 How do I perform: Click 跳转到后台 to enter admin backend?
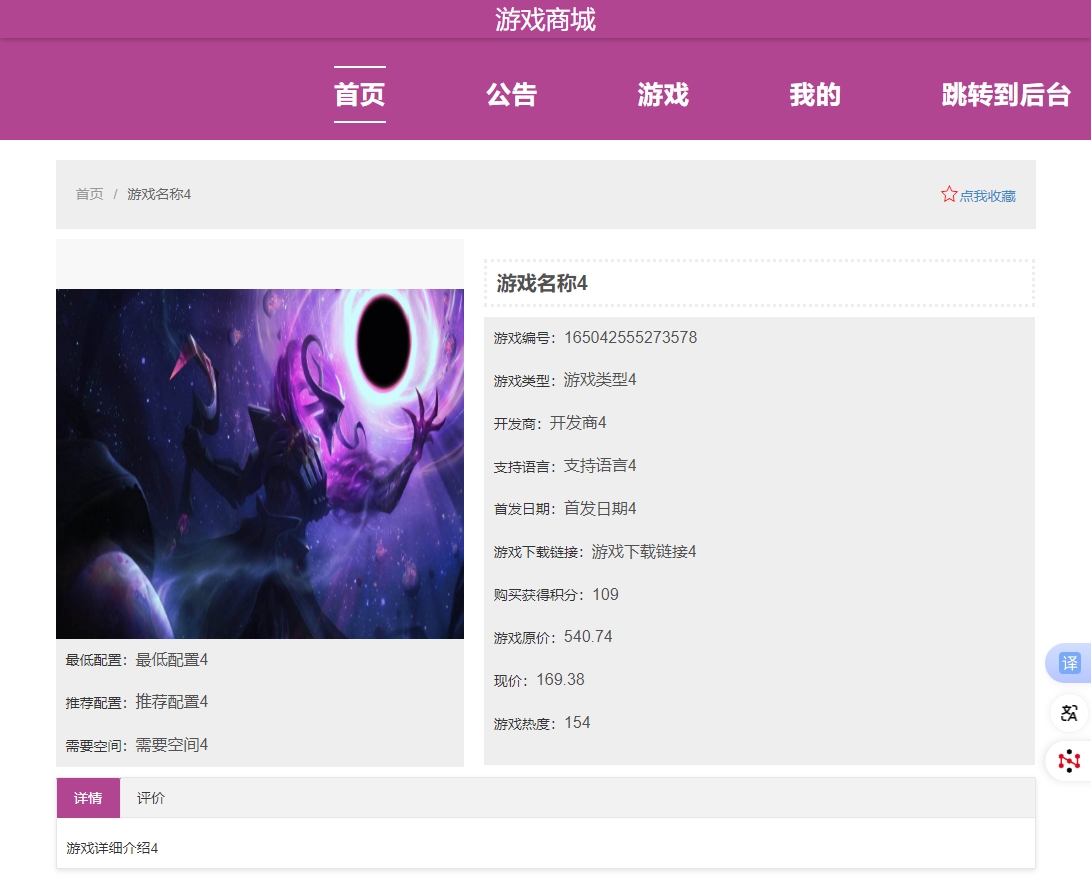pos(1005,95)
